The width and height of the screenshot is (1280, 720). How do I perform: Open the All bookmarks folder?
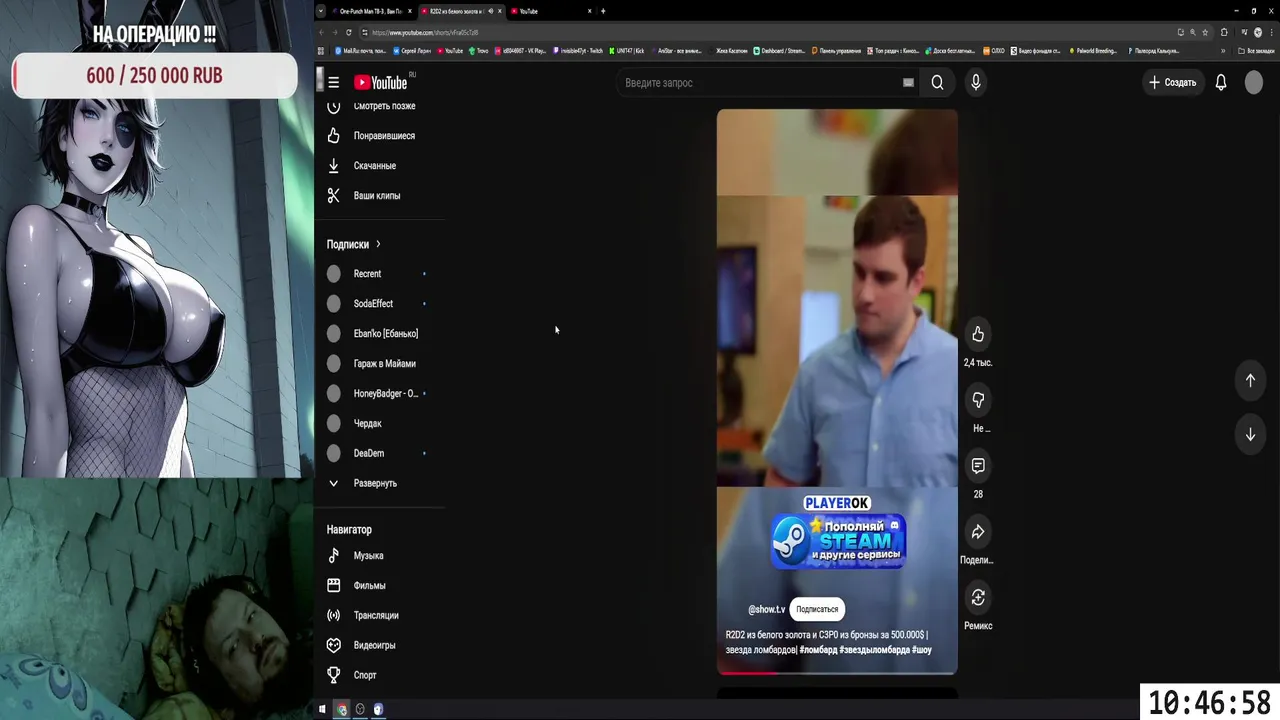tap(1256, 51)
